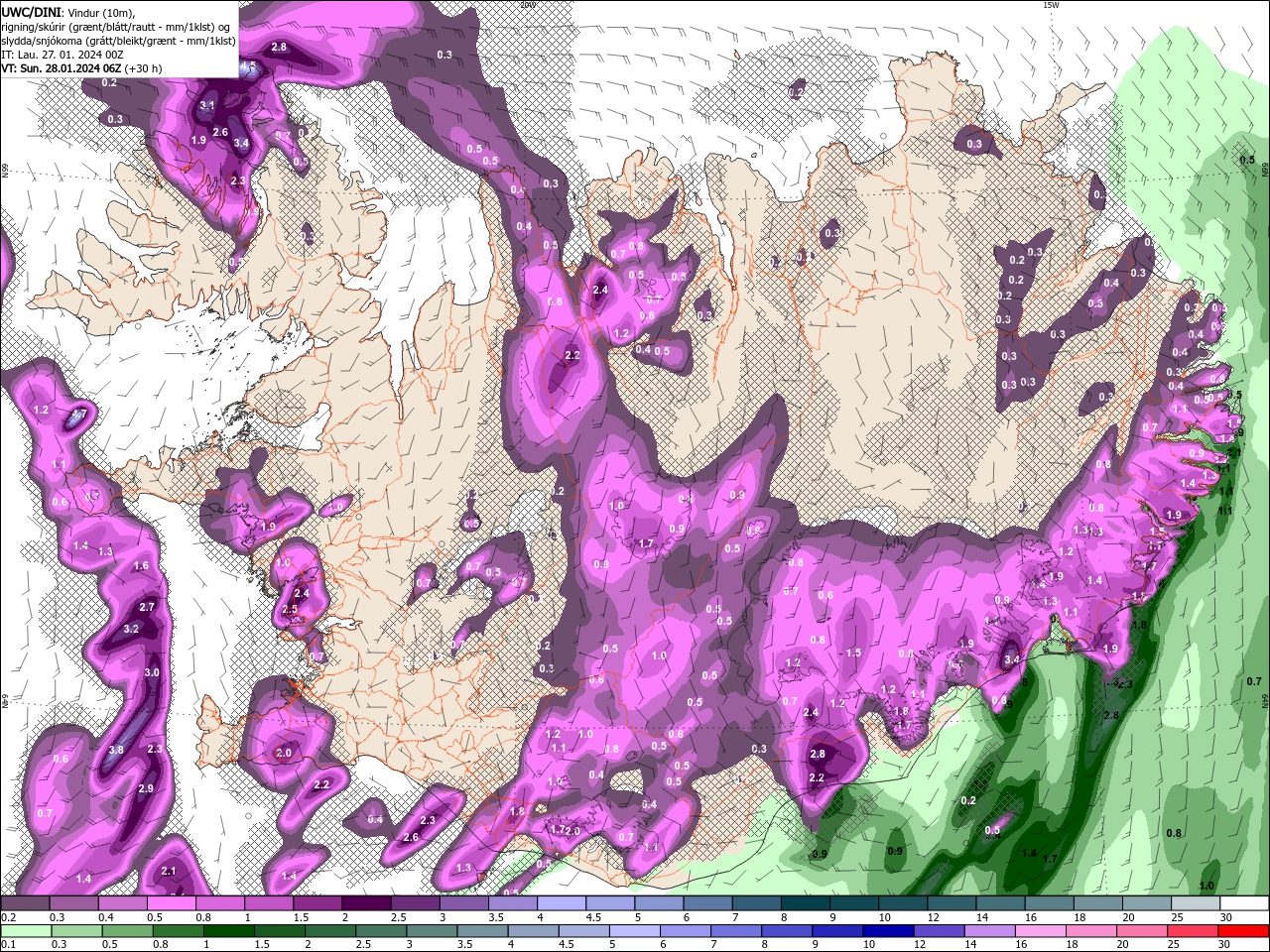Pick the magenta snow swatch between 0.5 and 0.8
This screenshot has width=1270, height=952.
coord(171,903)
